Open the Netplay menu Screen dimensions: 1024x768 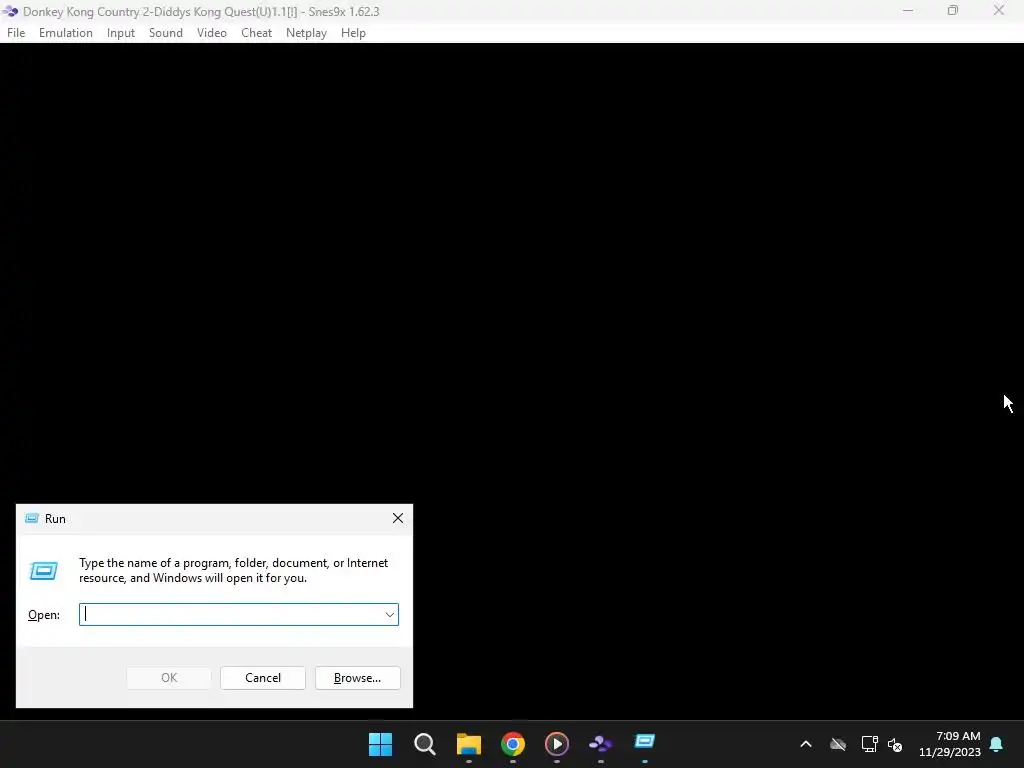pos(306,33)
